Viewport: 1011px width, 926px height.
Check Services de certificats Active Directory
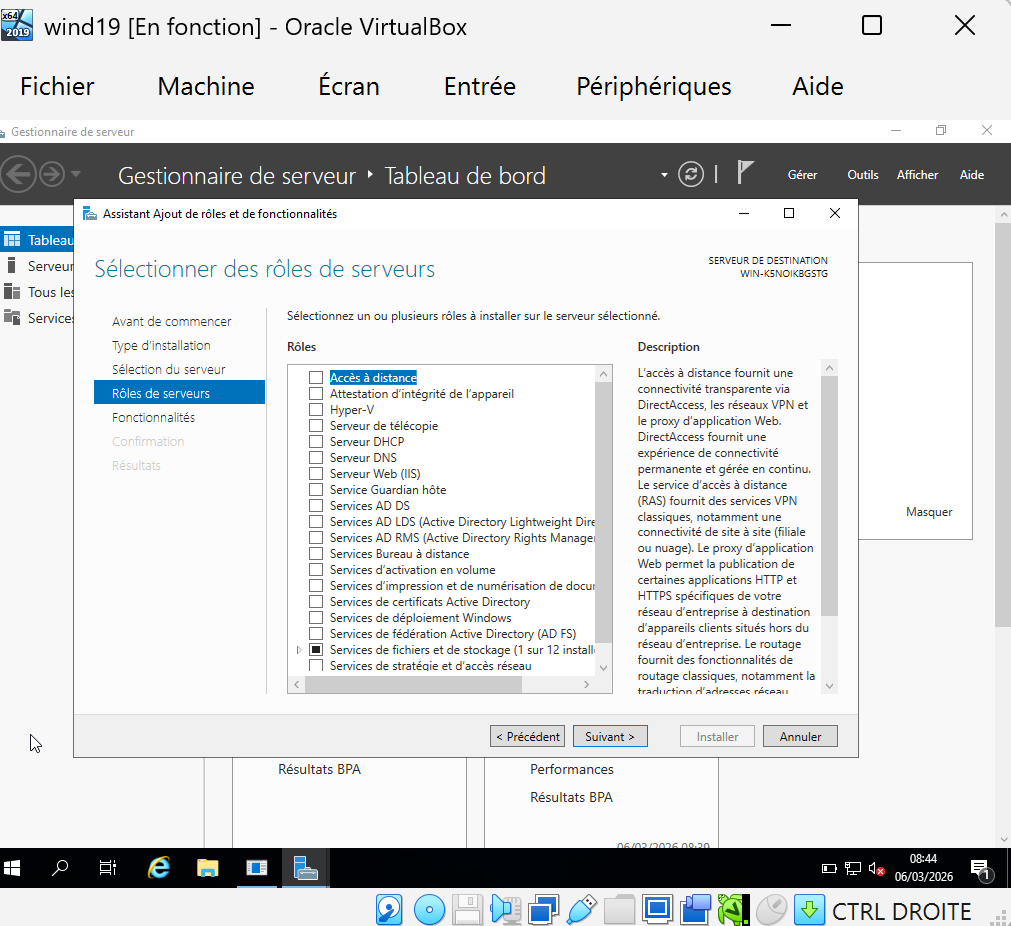pyautogui.click(x=316, y=602)
